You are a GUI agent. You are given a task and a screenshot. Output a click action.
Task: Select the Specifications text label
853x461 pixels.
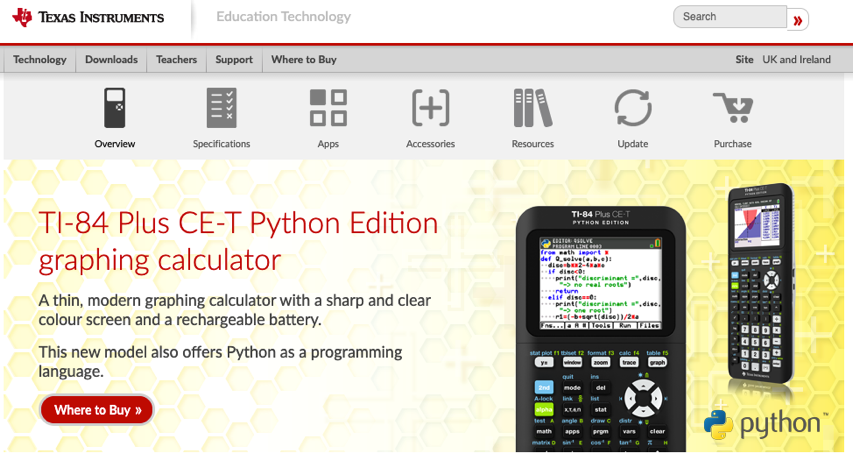tap(221, 144)
